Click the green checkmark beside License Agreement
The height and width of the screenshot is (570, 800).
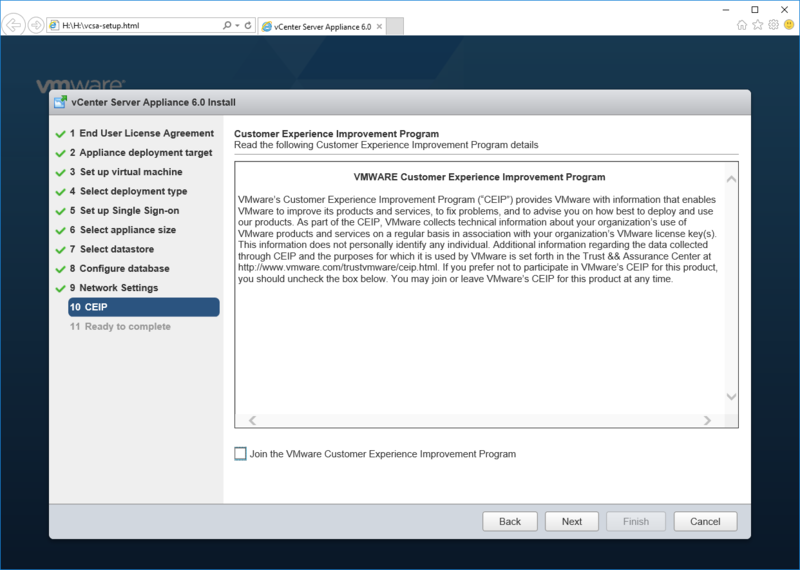pos(60,134)
